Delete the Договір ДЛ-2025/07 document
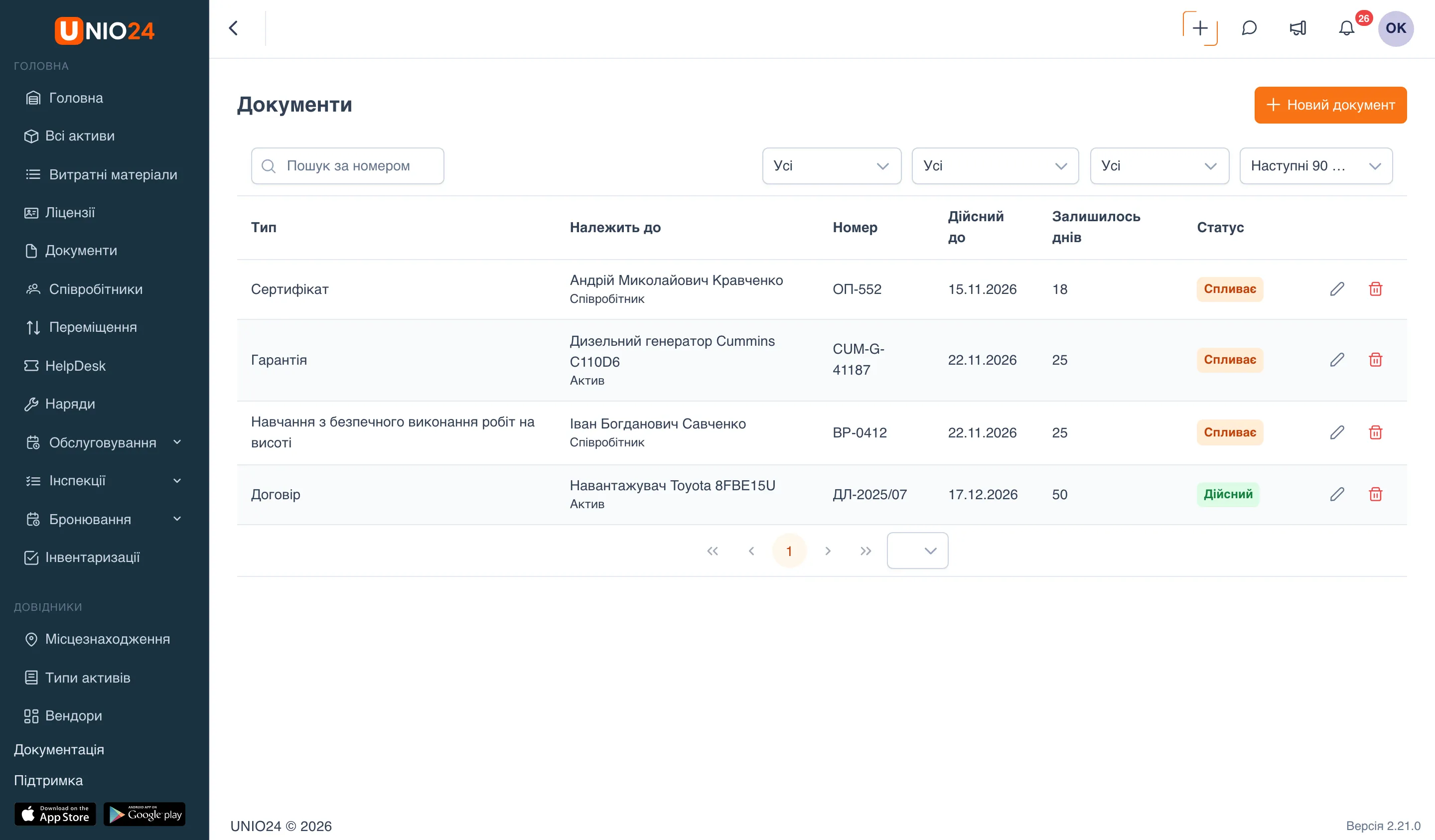The width and height of the screenshot is (1435, 840). (1375, 494)
